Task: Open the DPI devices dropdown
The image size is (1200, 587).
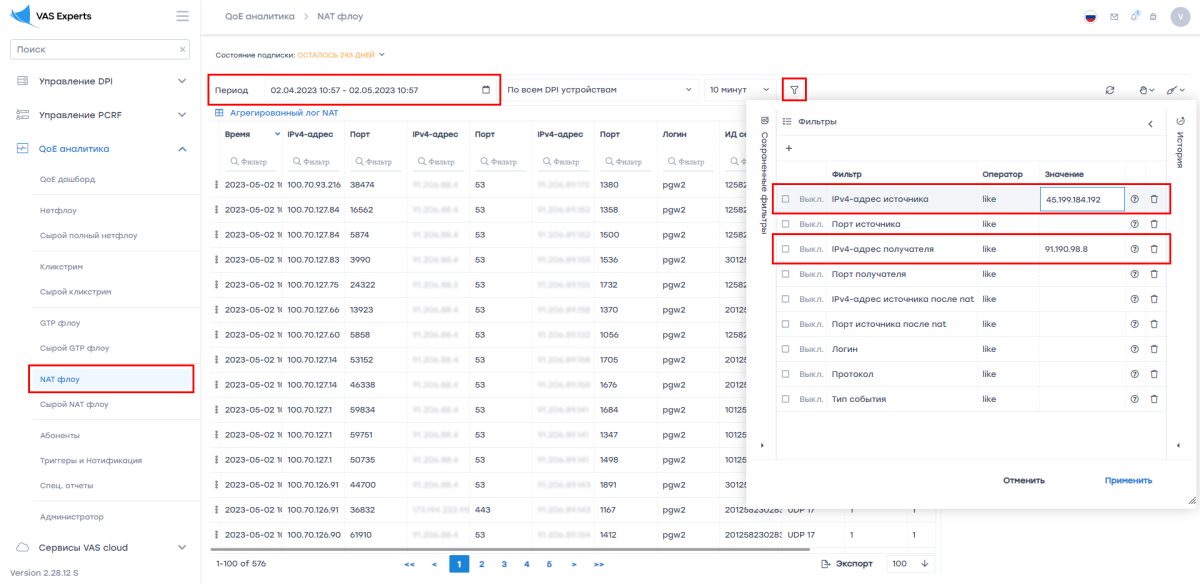Action: 600,90
